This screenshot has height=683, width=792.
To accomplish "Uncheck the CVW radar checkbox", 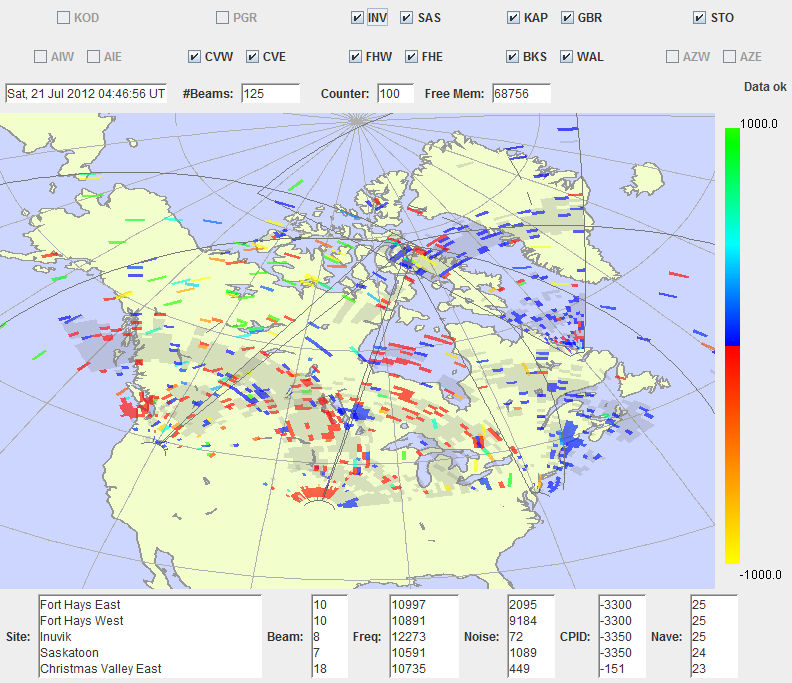I will (194, 57).
